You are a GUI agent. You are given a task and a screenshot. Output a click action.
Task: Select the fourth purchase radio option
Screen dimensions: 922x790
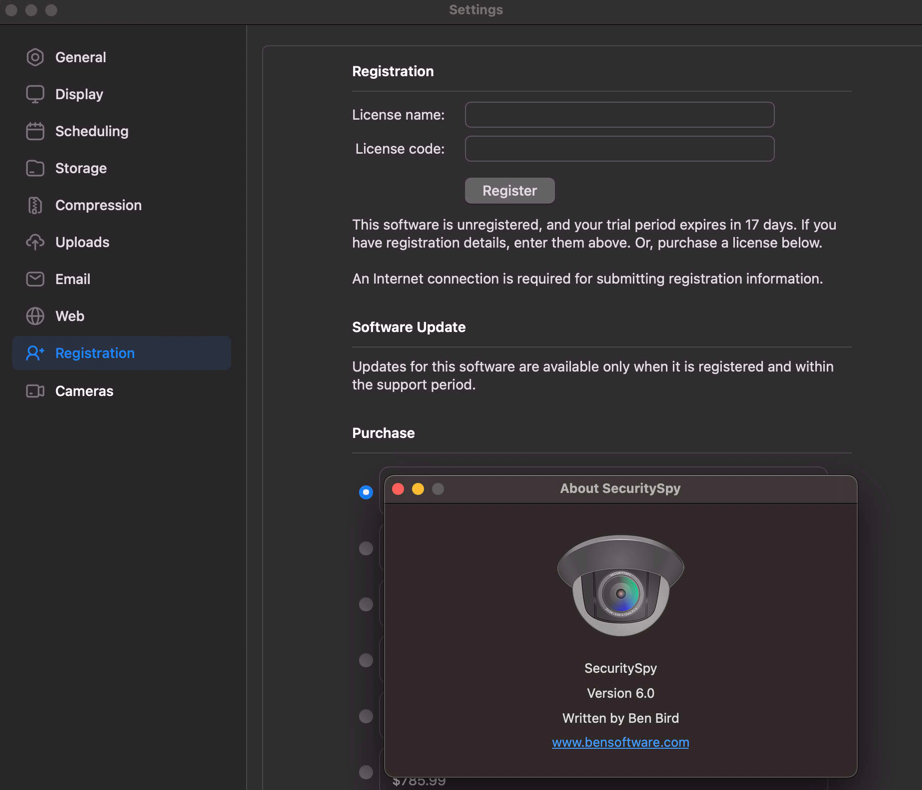tap(366, 660)
